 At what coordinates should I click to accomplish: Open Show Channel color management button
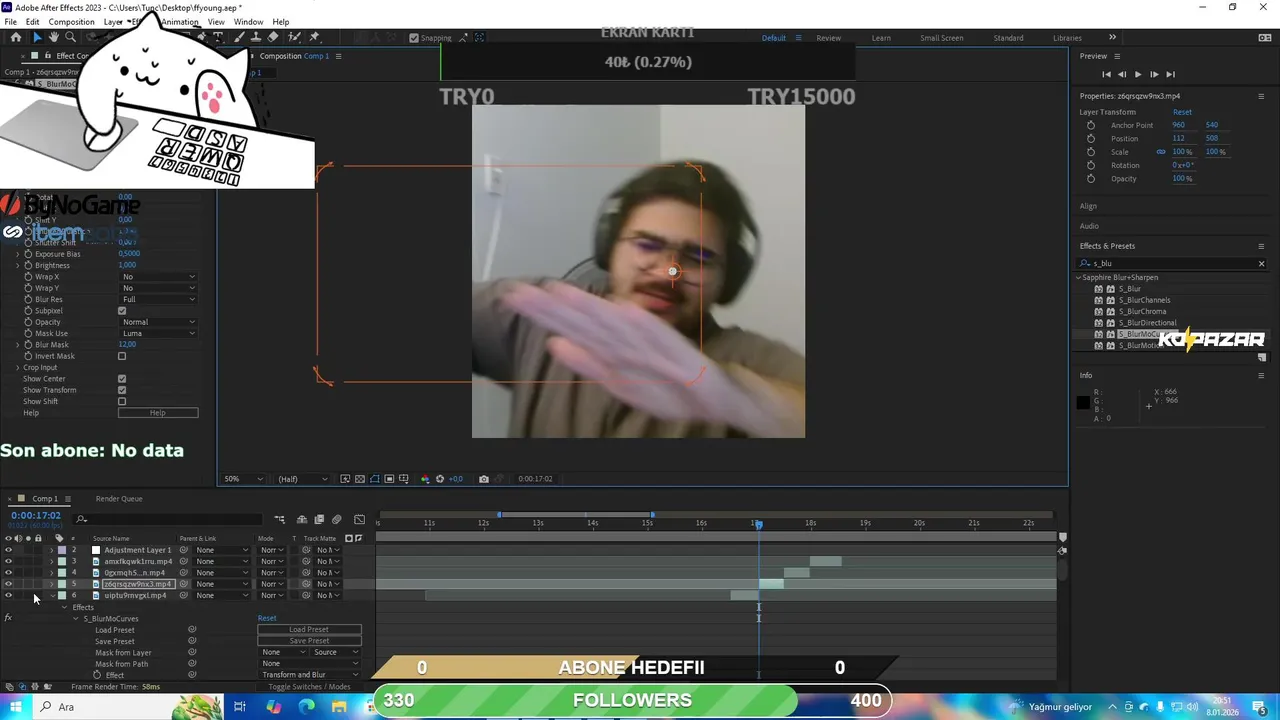coord(424,479)
